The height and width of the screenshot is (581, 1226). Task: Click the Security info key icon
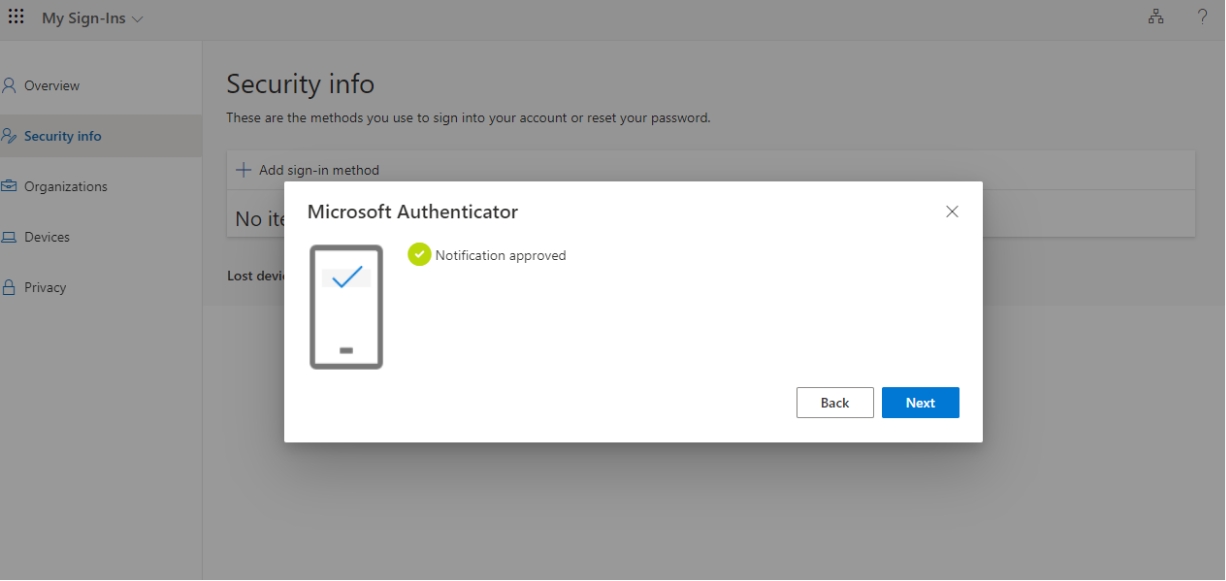pyautogui.click(x=8, y=135)
